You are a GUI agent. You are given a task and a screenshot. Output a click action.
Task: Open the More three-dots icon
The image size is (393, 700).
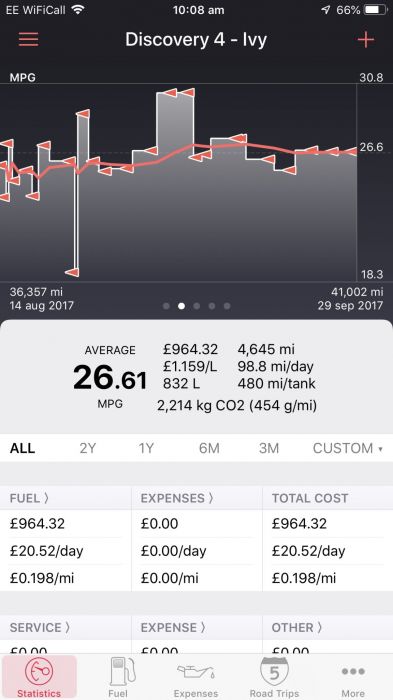pos(353,671)
